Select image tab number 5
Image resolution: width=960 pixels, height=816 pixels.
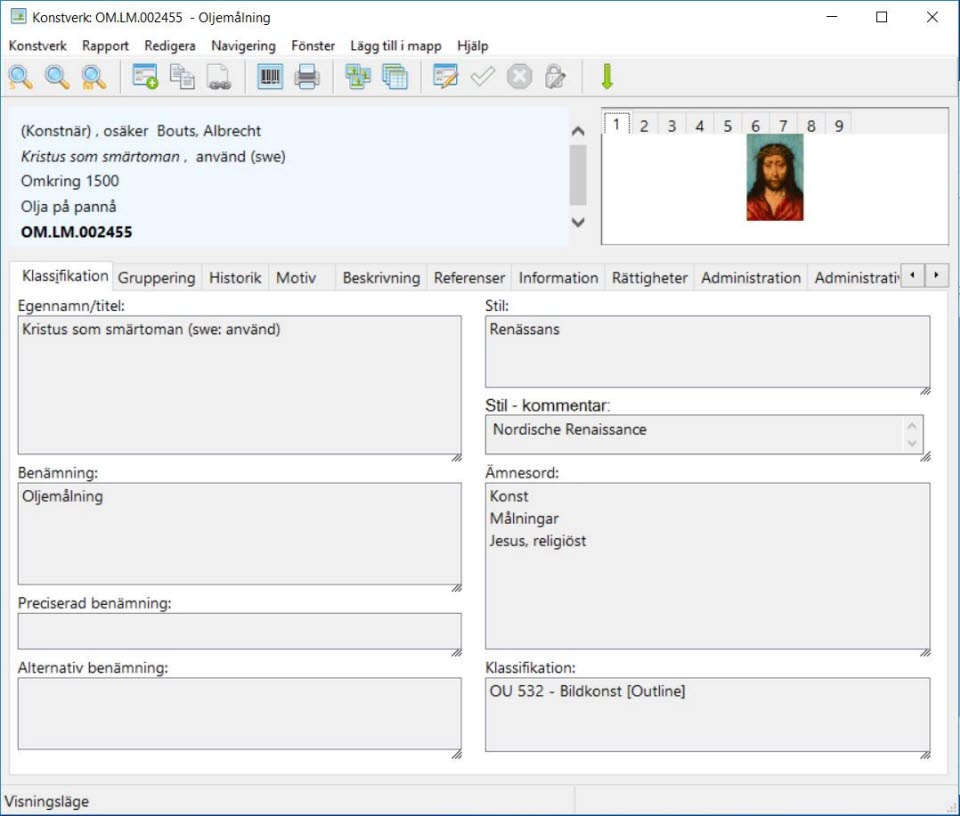pyautogui.click(x=727, y=126)
